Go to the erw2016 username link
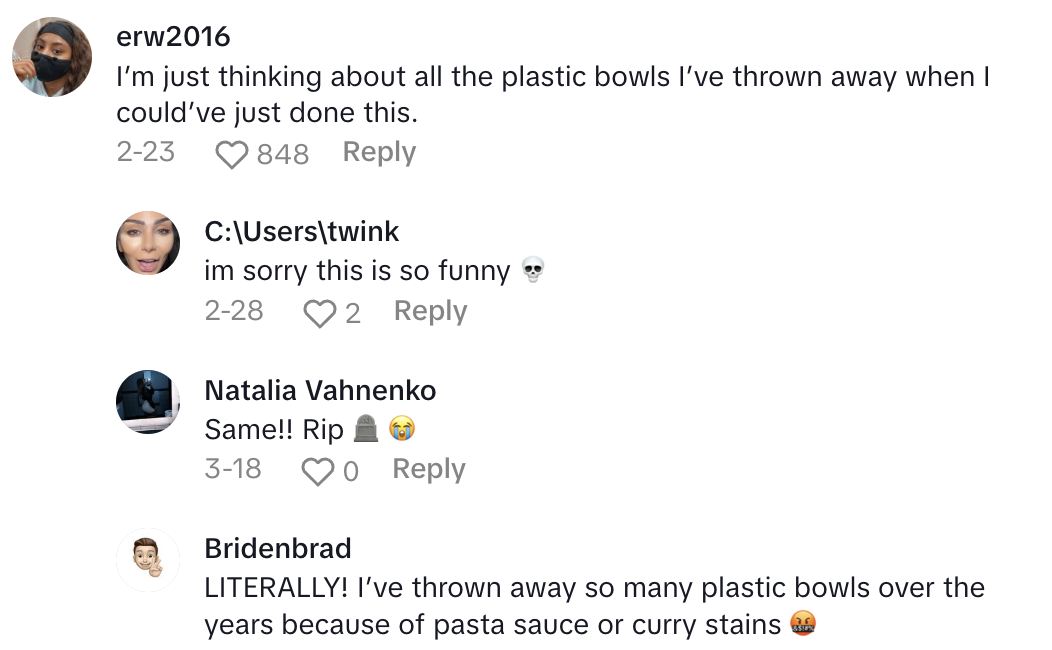 click(x=173, y=37)
